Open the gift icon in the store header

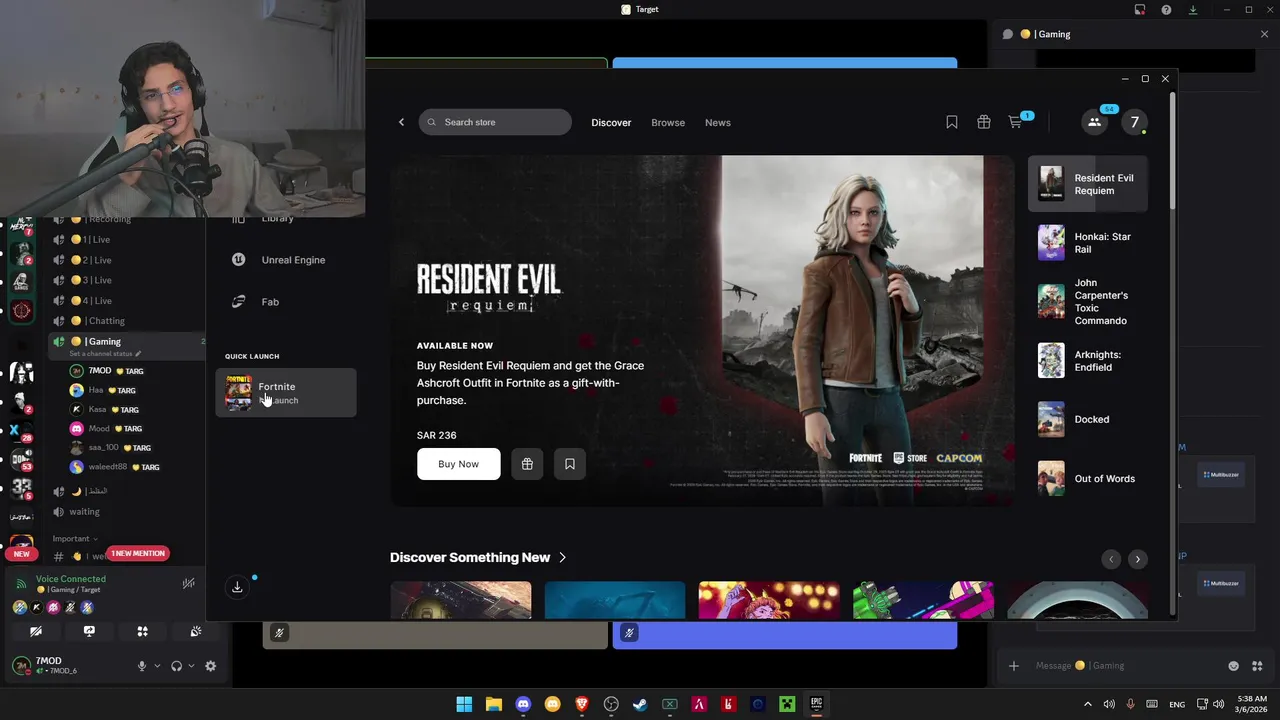984,122
